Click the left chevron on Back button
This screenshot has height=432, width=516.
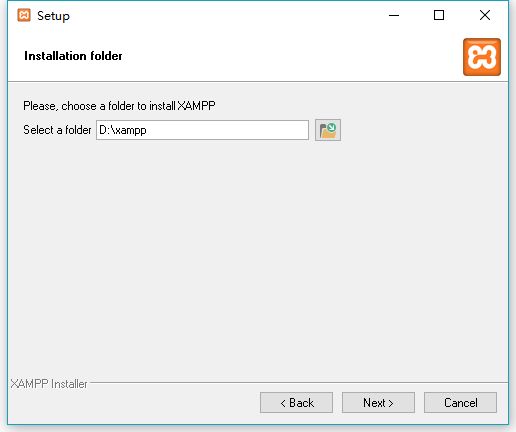click(283, 404)
